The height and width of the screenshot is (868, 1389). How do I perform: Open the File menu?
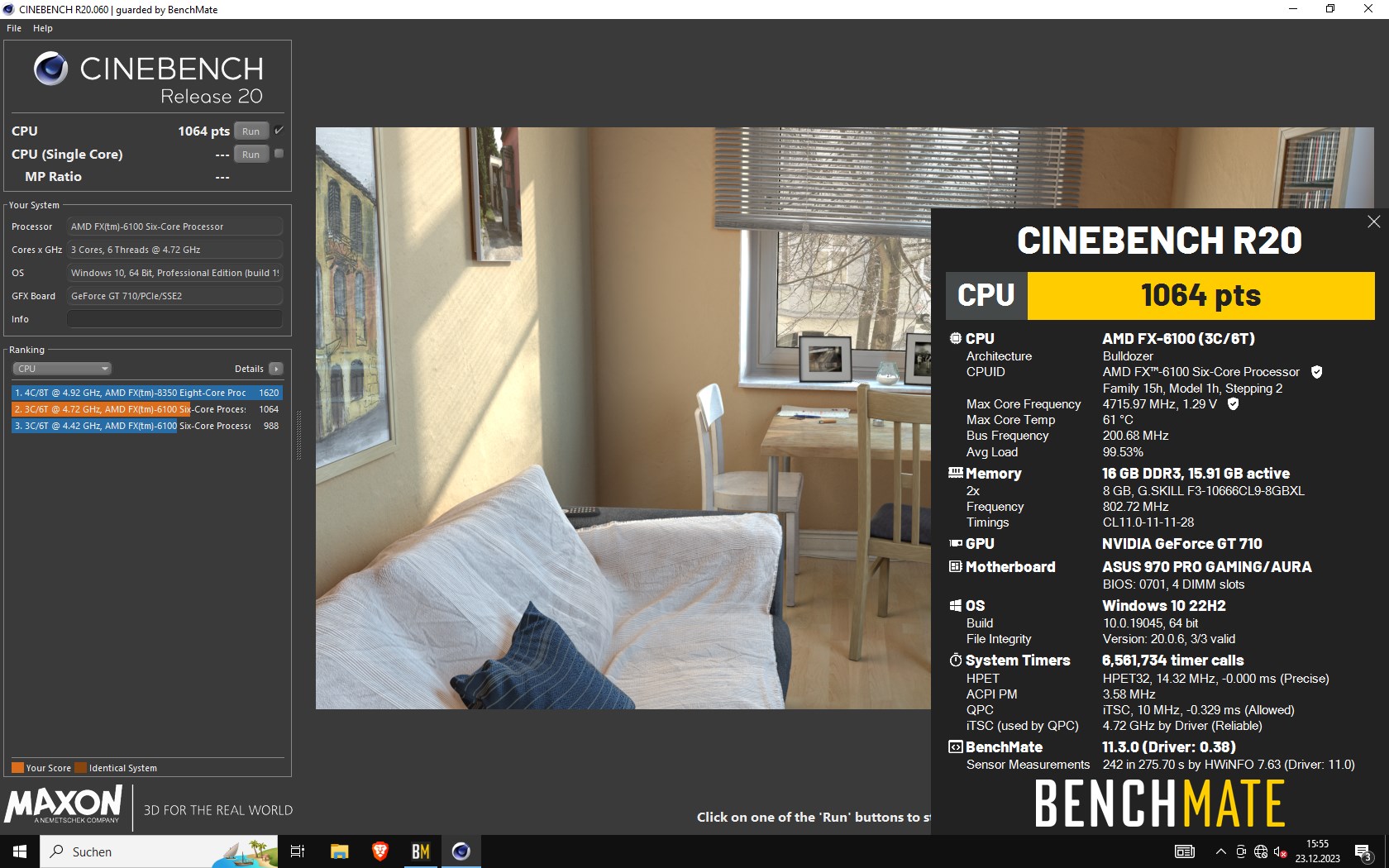click(x=14, y=28)
